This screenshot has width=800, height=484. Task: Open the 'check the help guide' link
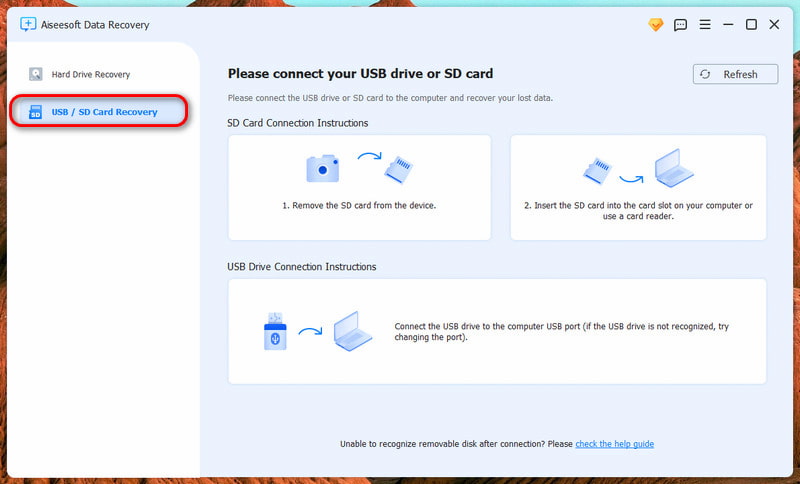click(614, 444)
